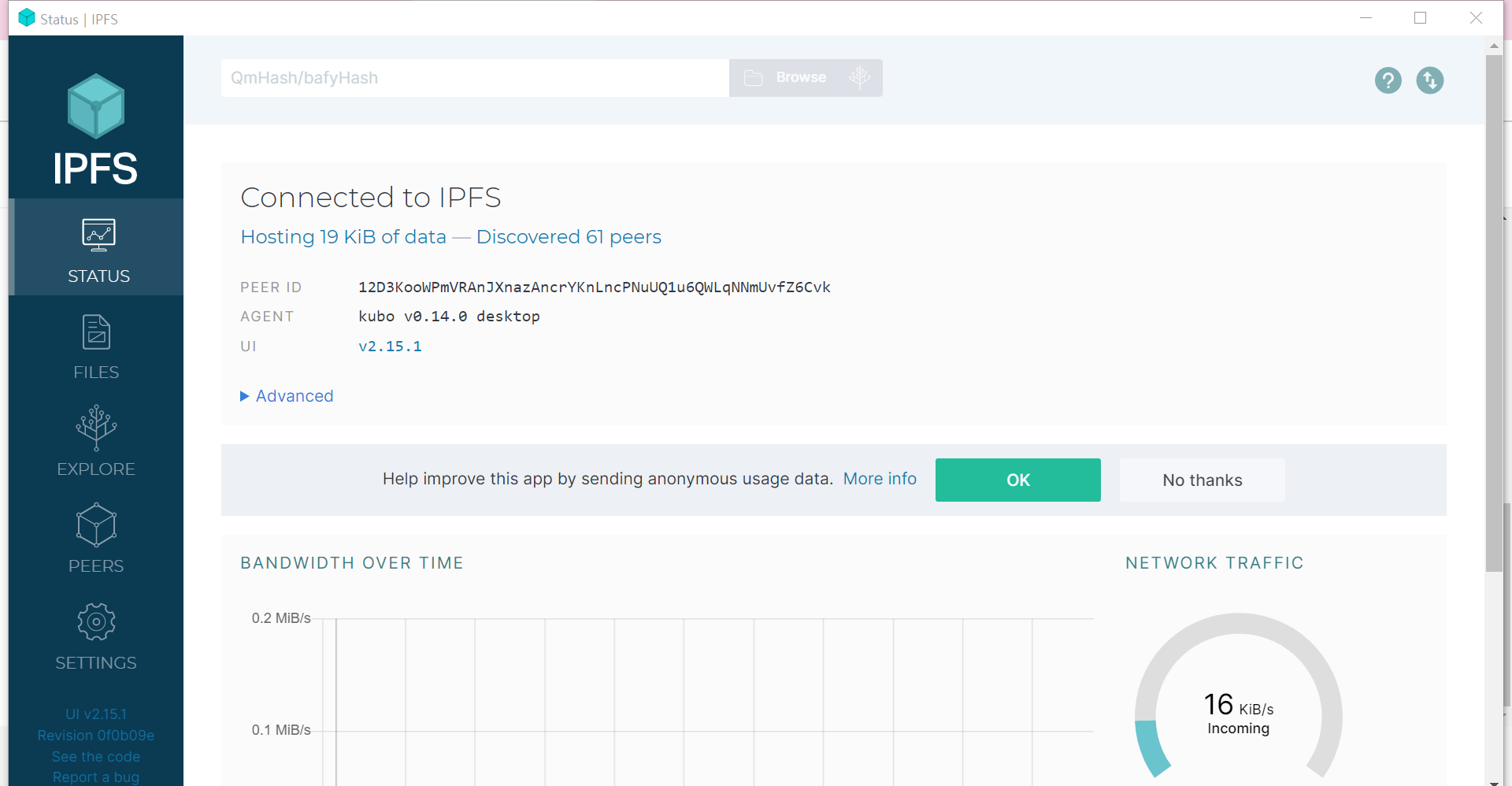Accept usage data with OK button
1512x786 pixels.
[1018, 480]
